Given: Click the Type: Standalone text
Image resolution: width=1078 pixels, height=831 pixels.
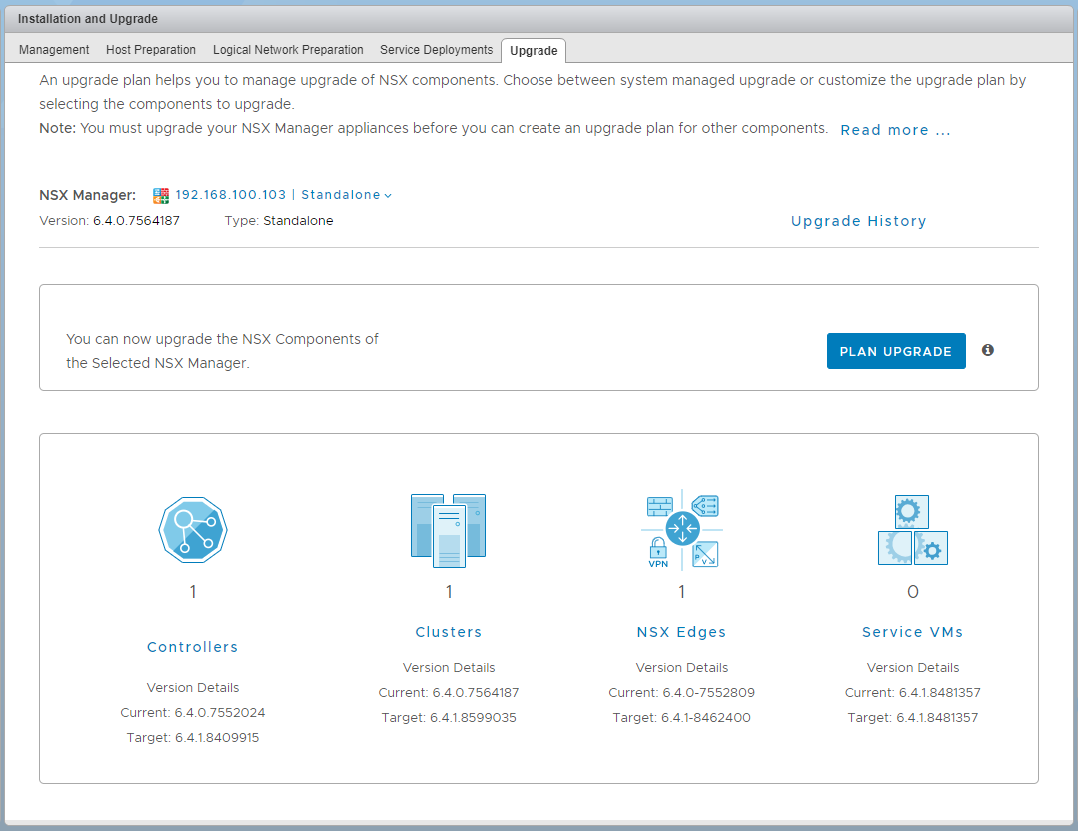Looking at the screenshot, I should click(x=278, y=221).
